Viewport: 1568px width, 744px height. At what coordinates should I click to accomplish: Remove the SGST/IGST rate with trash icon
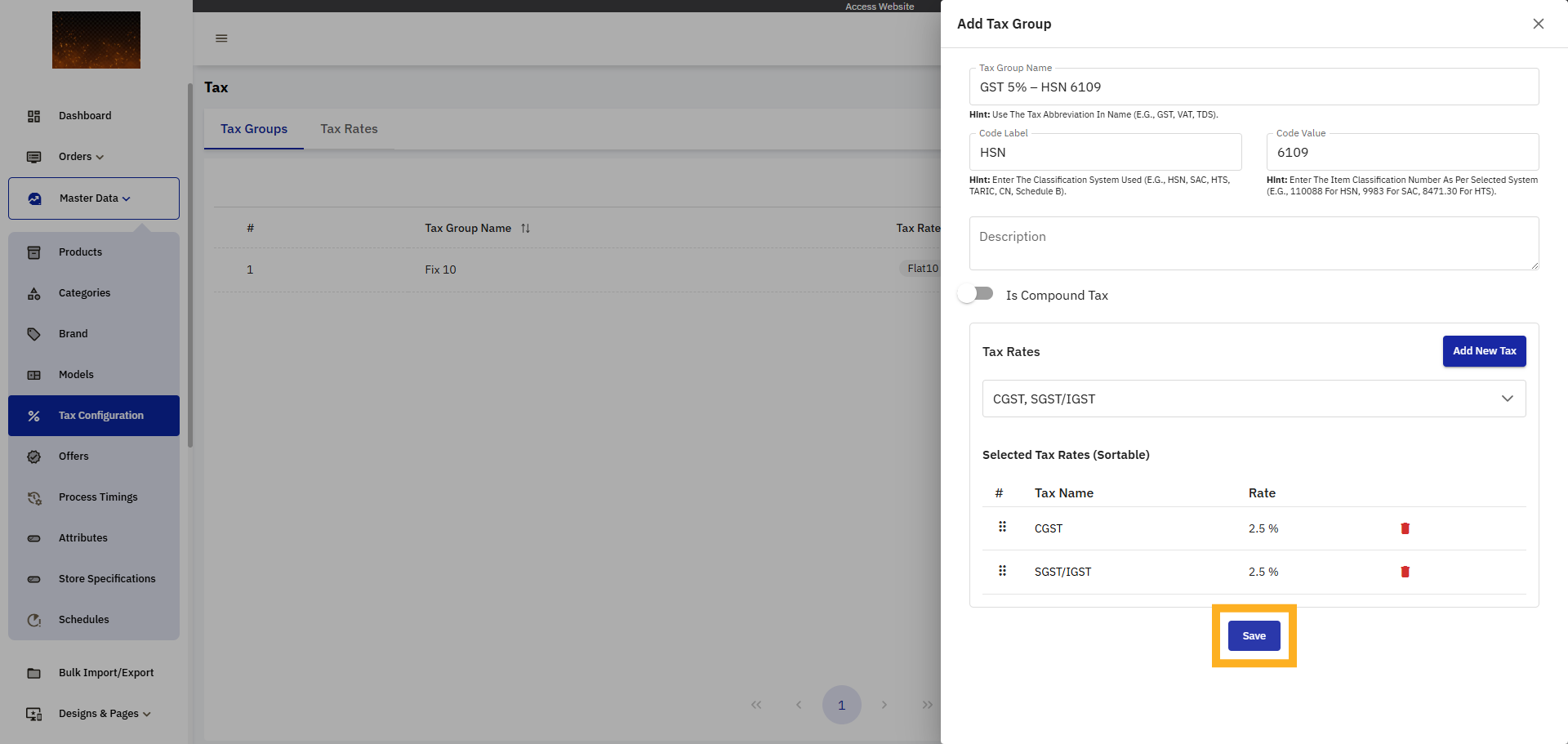(x=1405, y=572)
